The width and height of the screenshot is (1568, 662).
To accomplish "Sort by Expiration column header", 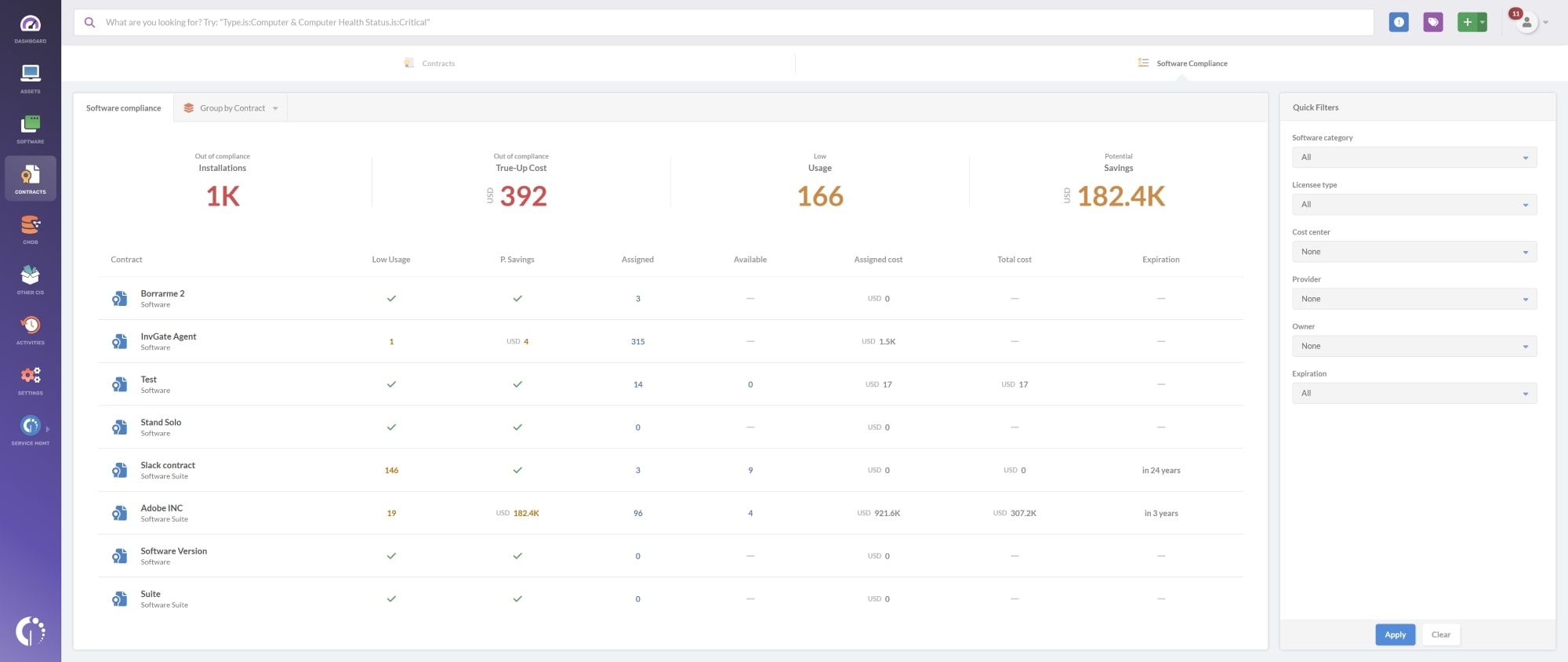I will 1161,260.
